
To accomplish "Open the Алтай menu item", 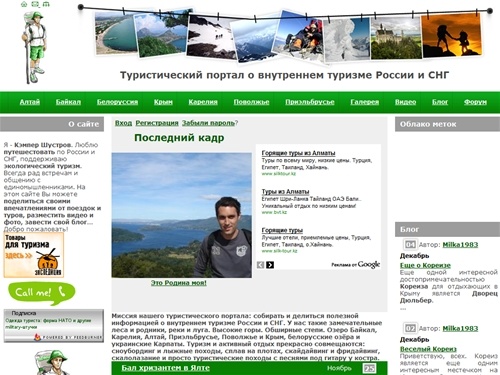I will (x=30, y=102).
